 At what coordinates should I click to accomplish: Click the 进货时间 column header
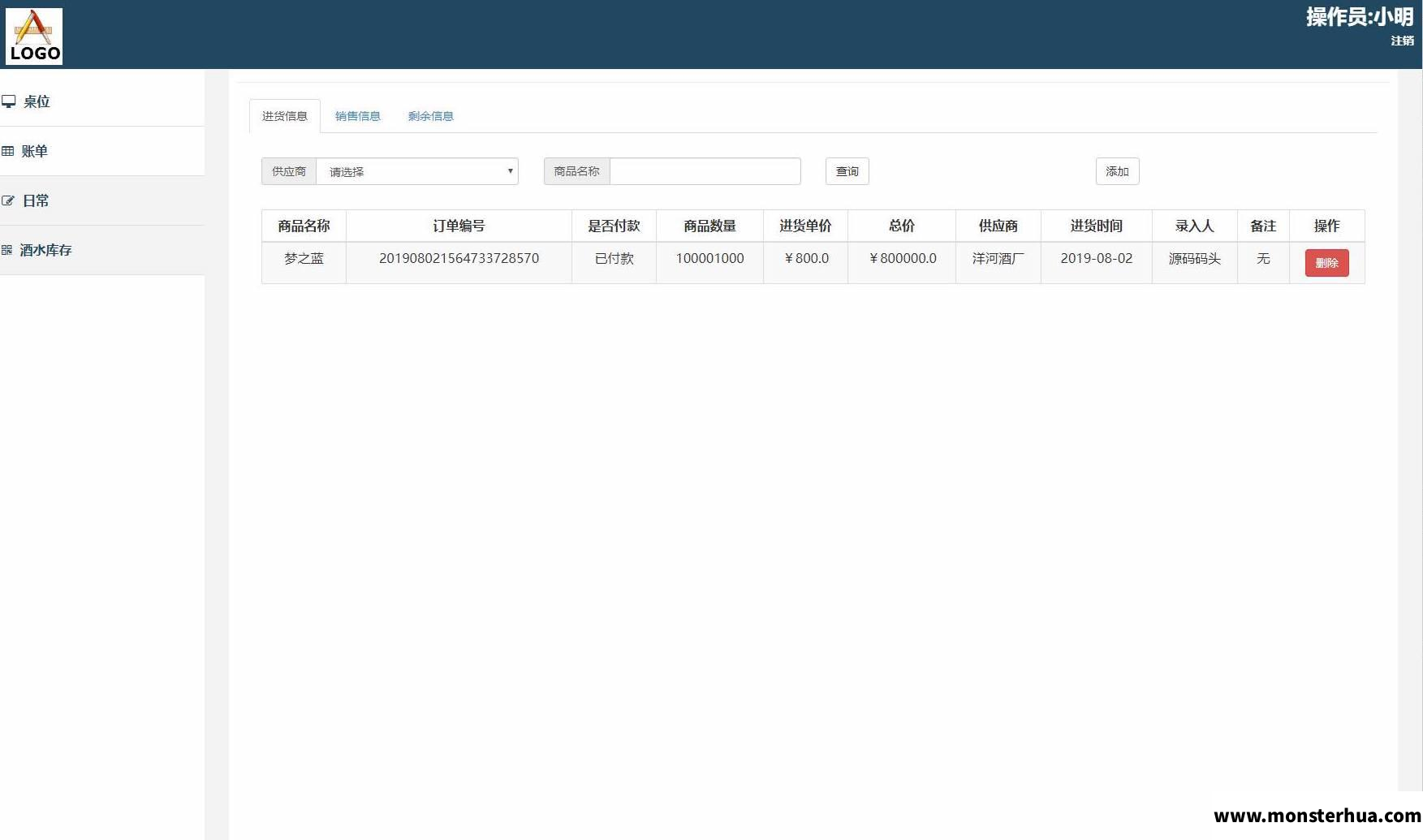coord(1097,226)
